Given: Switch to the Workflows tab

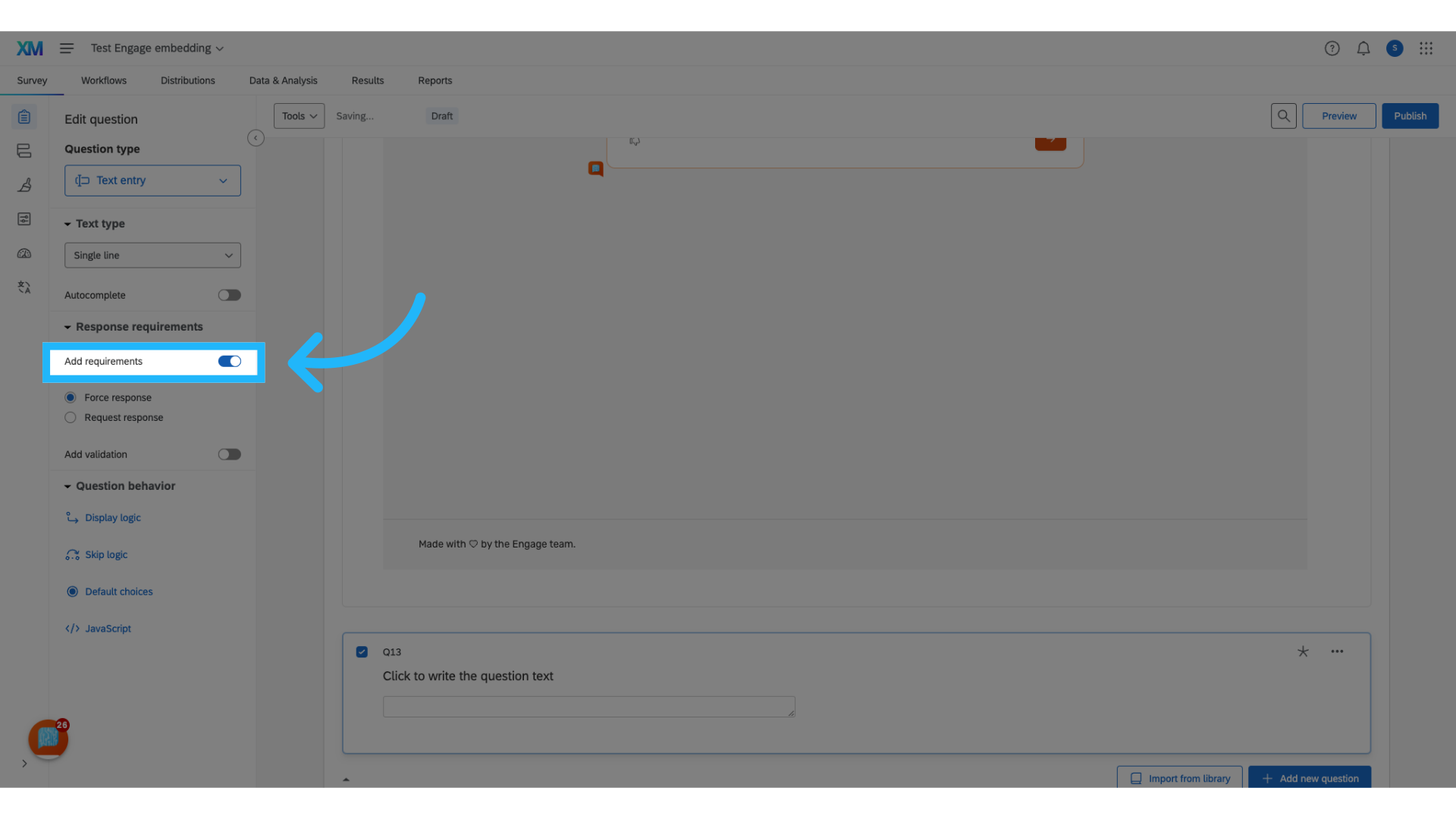Looking at the screenshot, I should (x=104, y=80).
